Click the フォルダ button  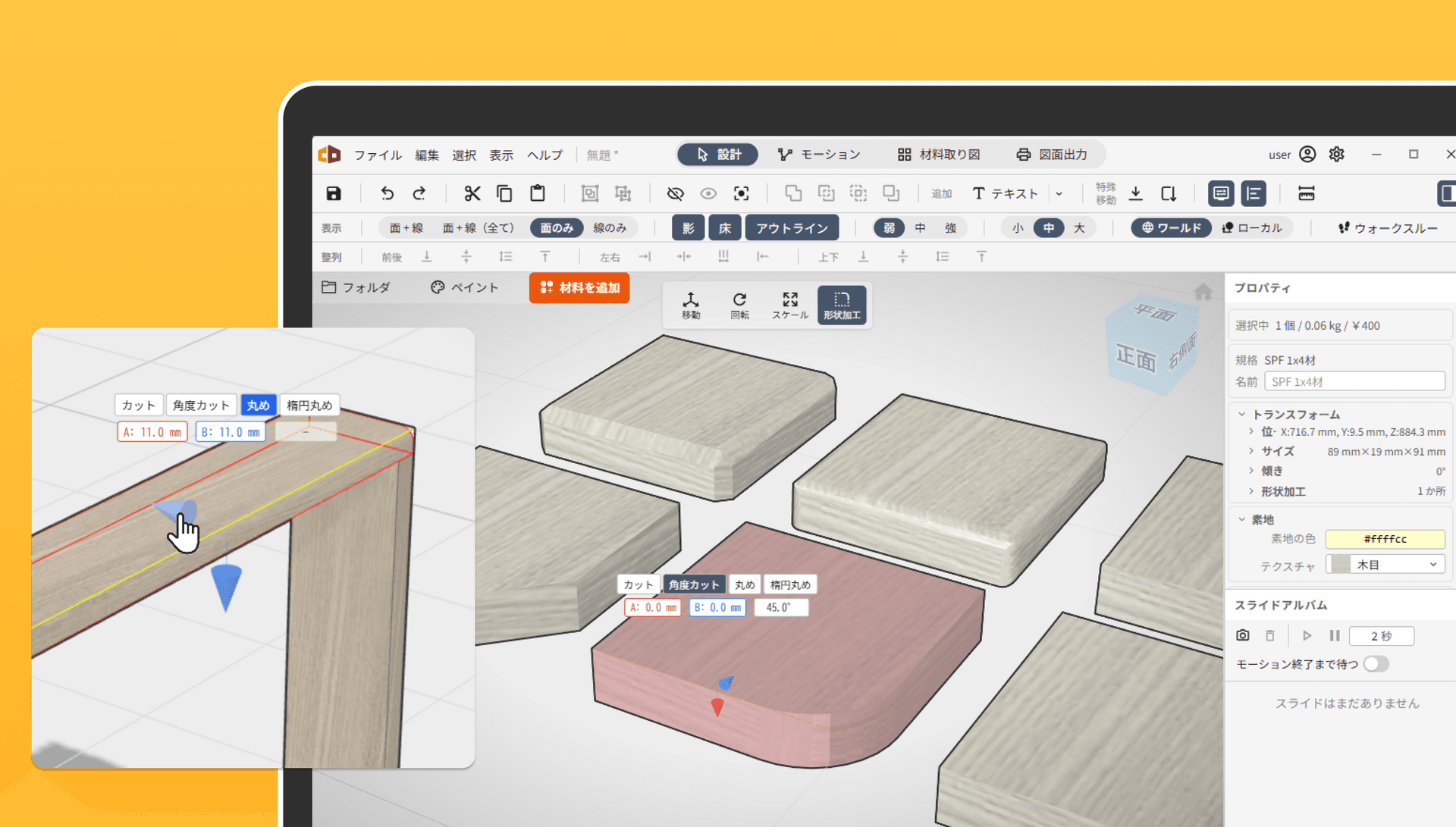(356, 287)
